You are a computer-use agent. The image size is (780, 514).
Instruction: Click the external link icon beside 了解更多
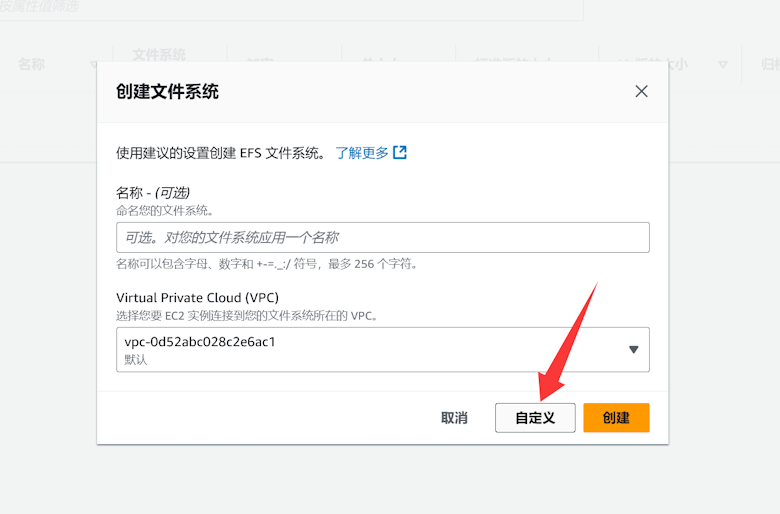click(x=400, y=153)
